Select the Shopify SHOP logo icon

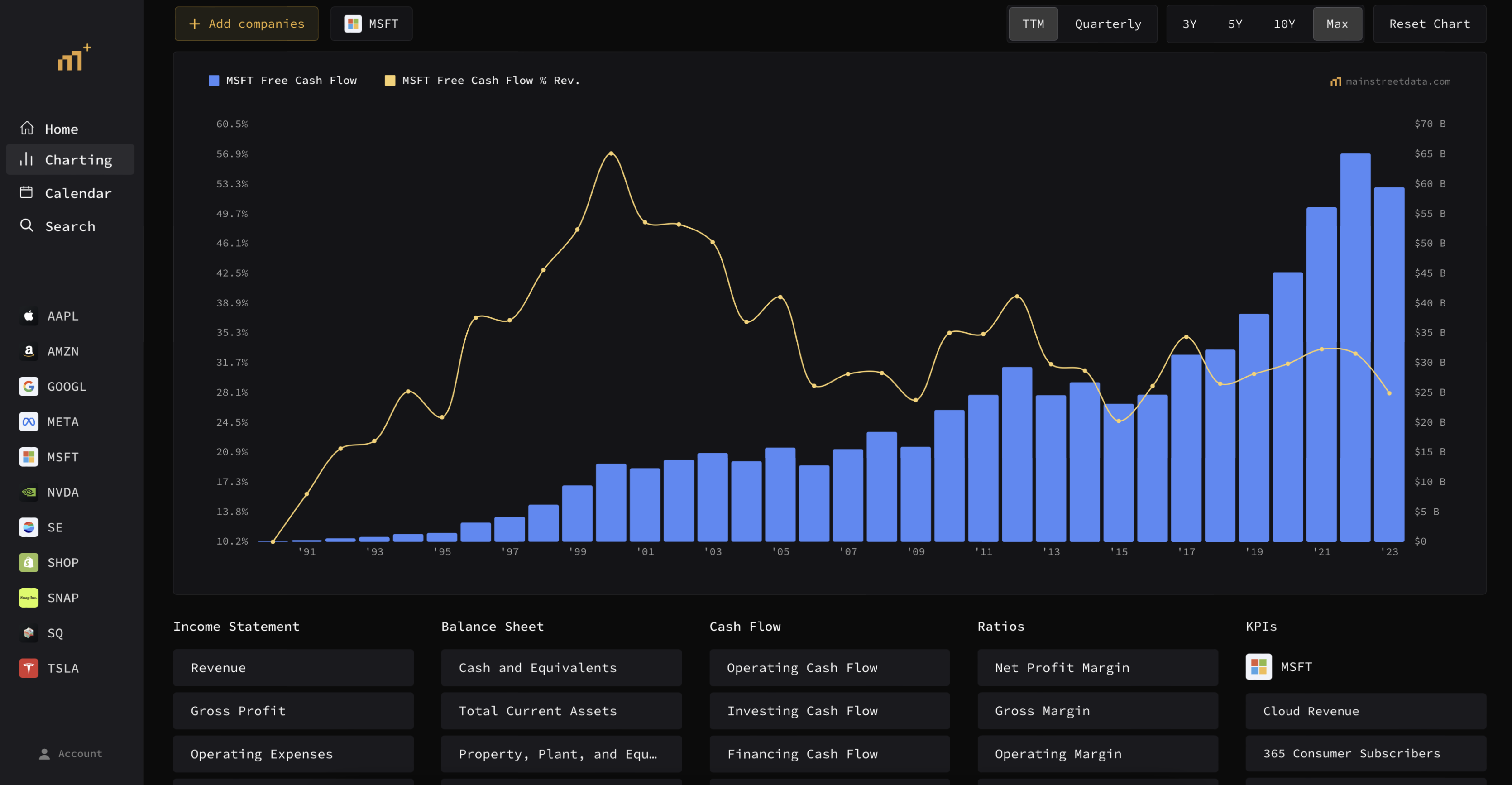[x=28, y=562]
